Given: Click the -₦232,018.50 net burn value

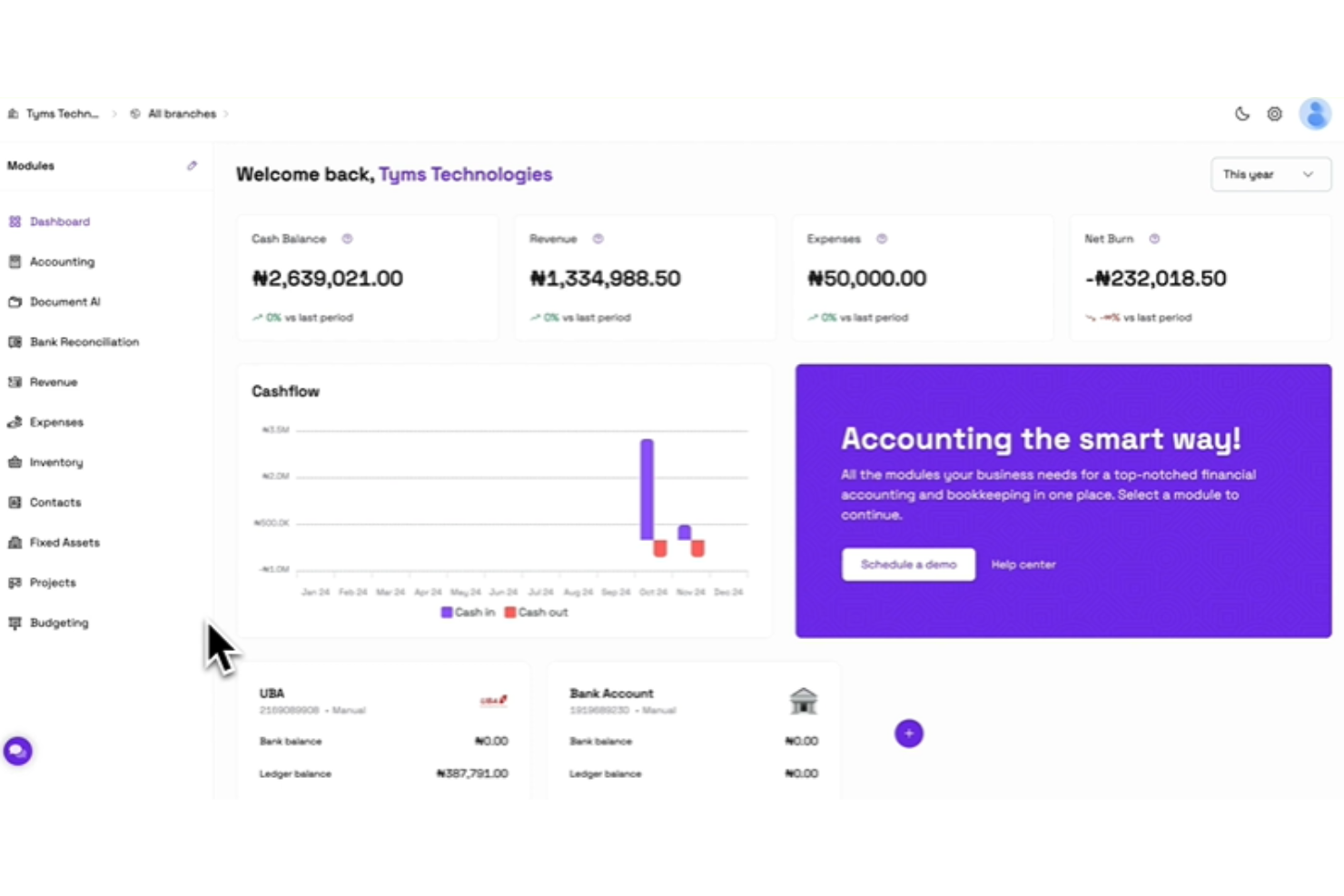Looking at the screenshot, I should pyautogui.click(x=1156, y=279).
